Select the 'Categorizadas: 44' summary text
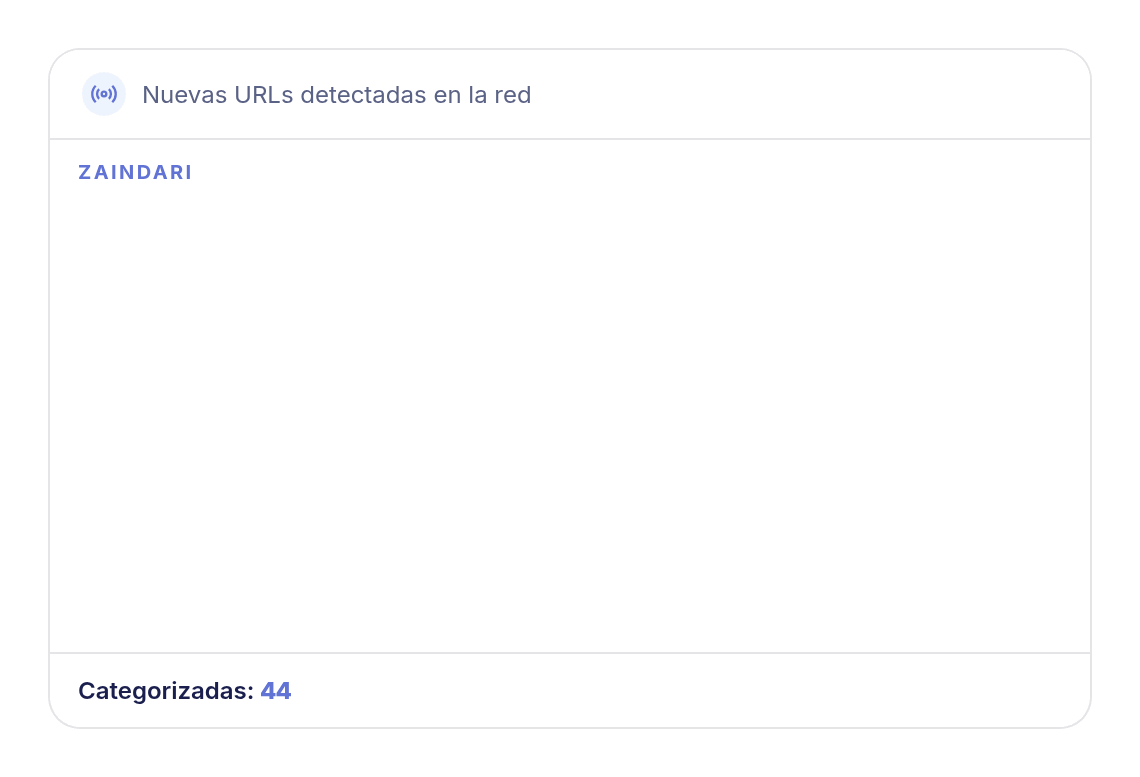This screenshot has width=1140, height=777. tap(185, 691)
